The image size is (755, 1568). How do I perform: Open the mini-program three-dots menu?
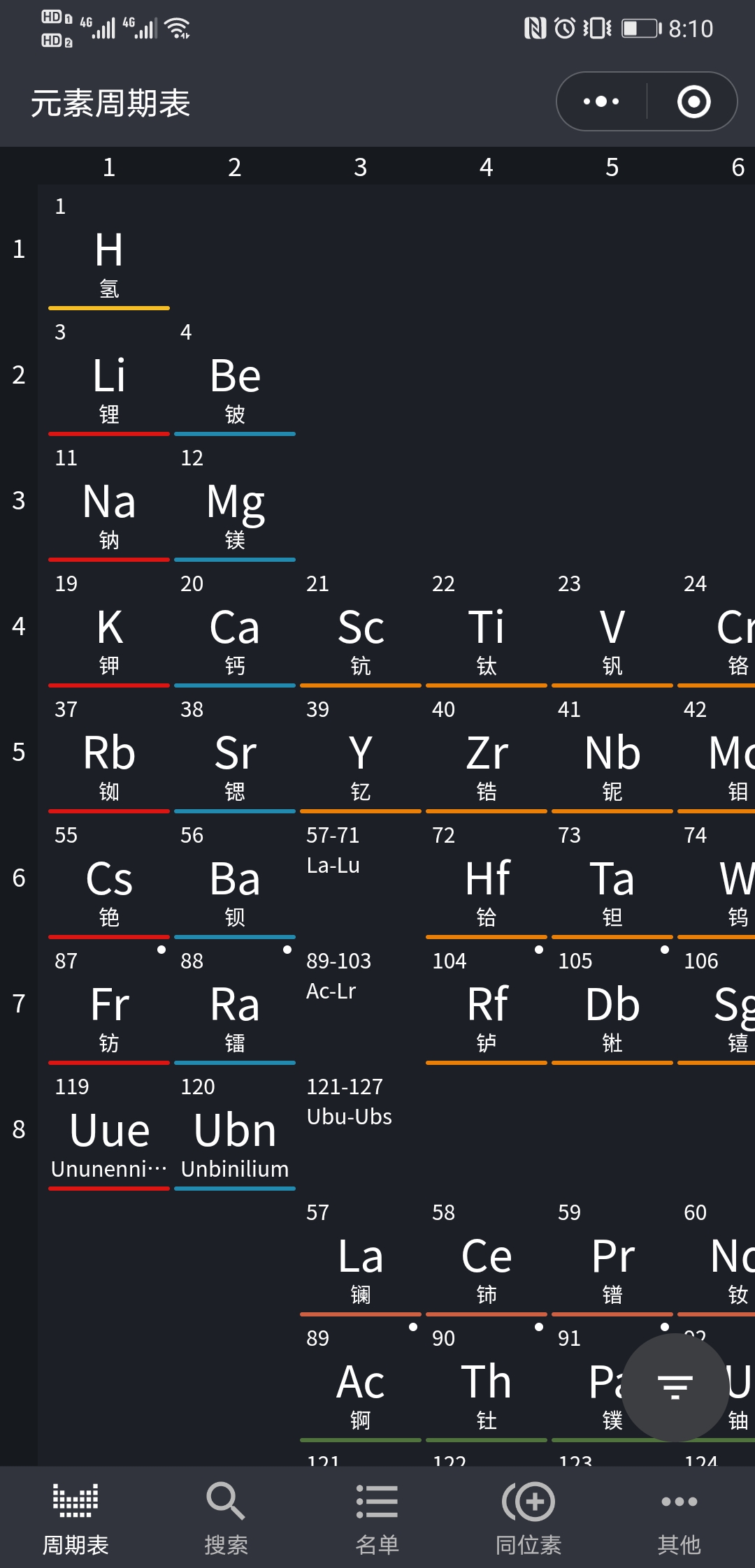[601, 101]
